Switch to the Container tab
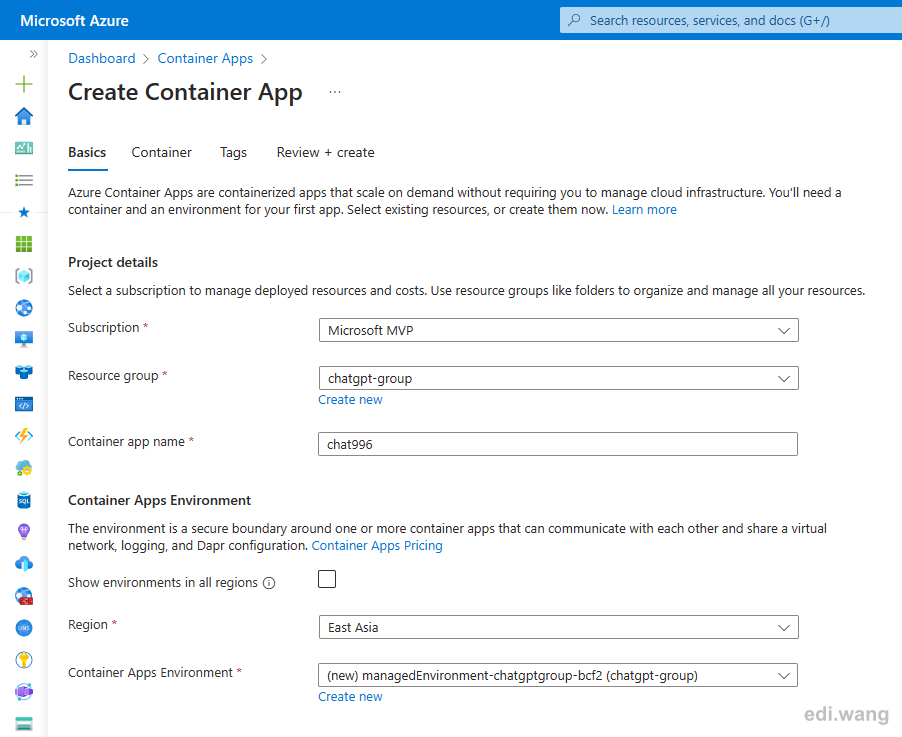902x737 pixels. point(162,152)
